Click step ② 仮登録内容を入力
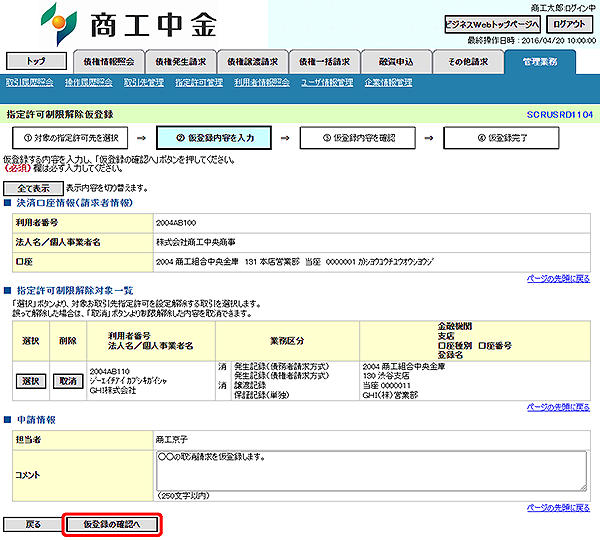This screenshot has height=540, width=600. tap(214, 138)
